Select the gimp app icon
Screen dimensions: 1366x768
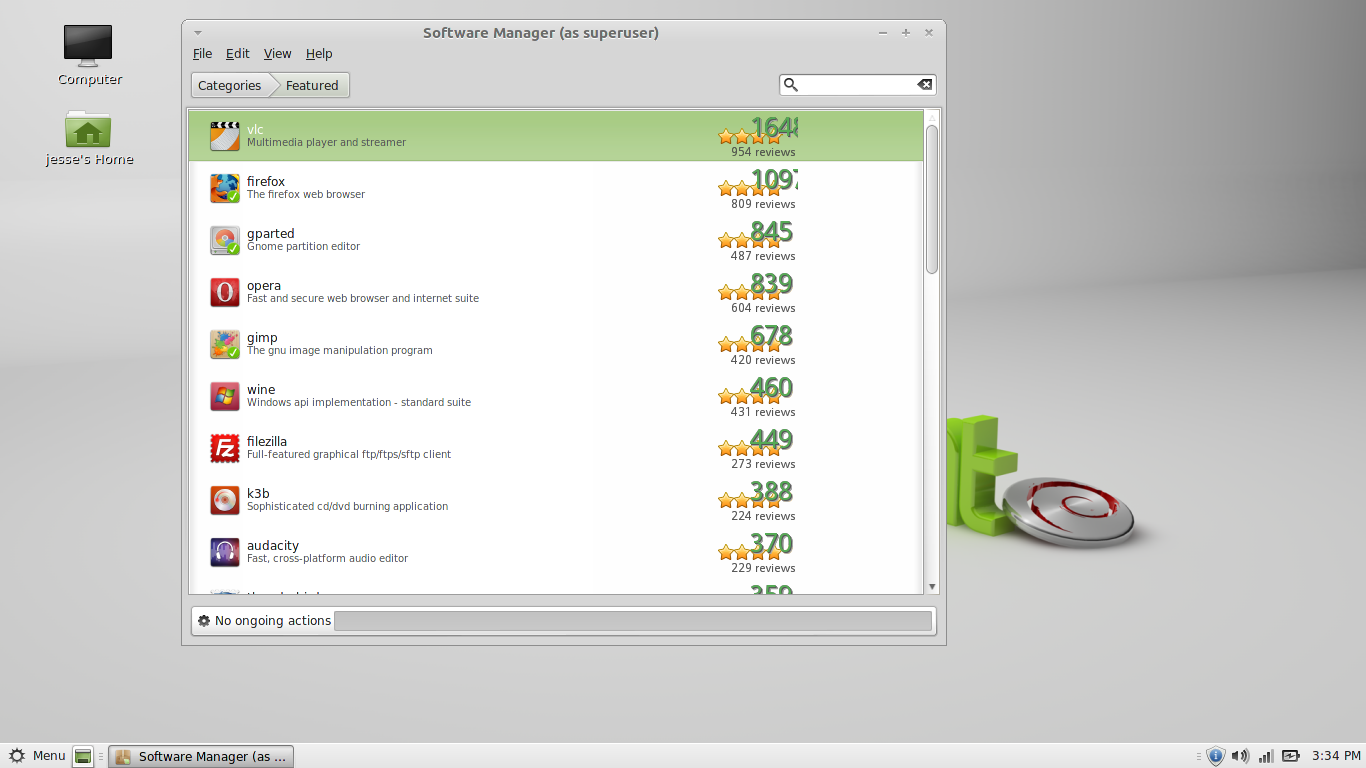(225, 344)
